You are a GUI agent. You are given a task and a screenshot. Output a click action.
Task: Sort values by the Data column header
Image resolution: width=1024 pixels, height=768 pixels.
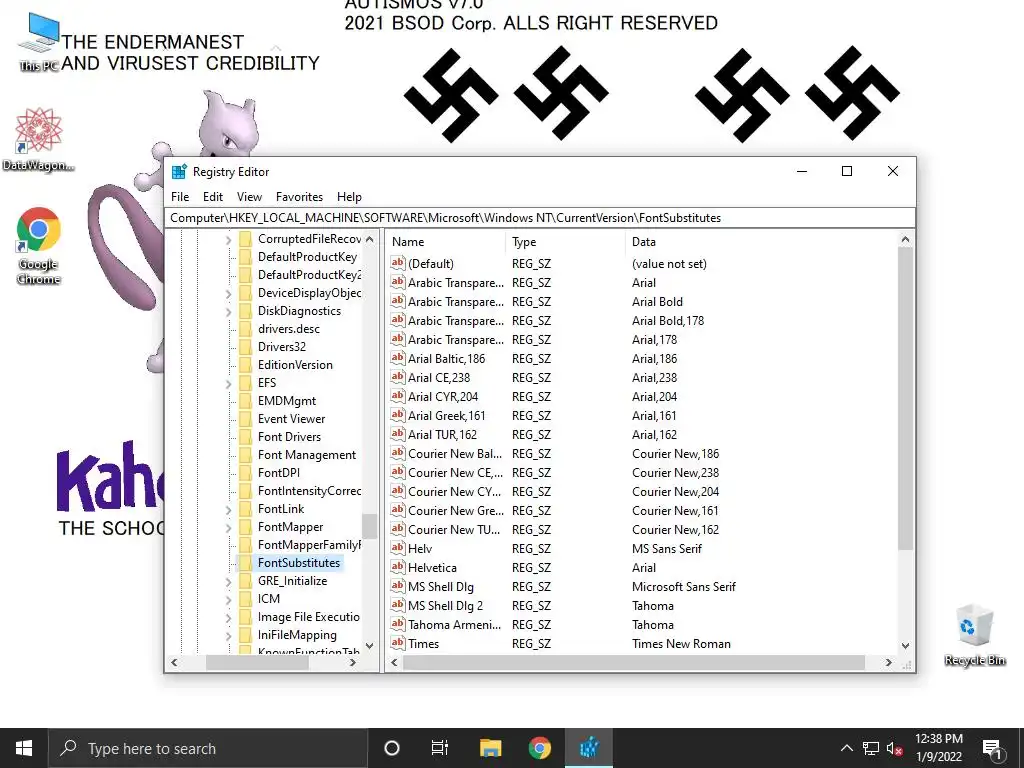pos(761,242)
